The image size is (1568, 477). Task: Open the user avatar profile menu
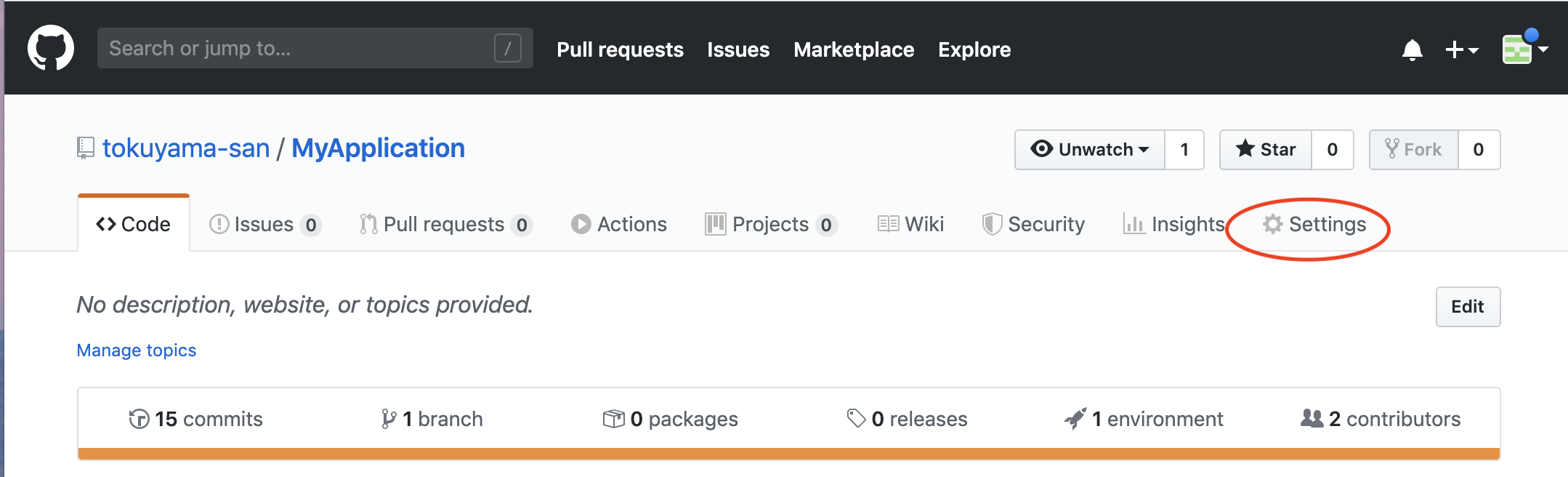[x=1524, y=49]
